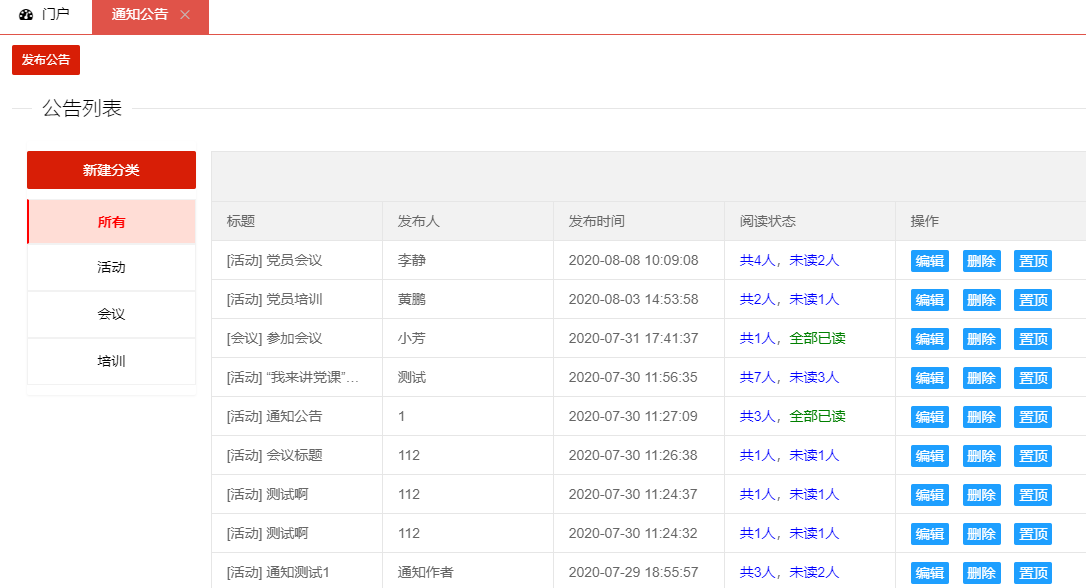Close the 通知公告 tab

tap(185, 15)
